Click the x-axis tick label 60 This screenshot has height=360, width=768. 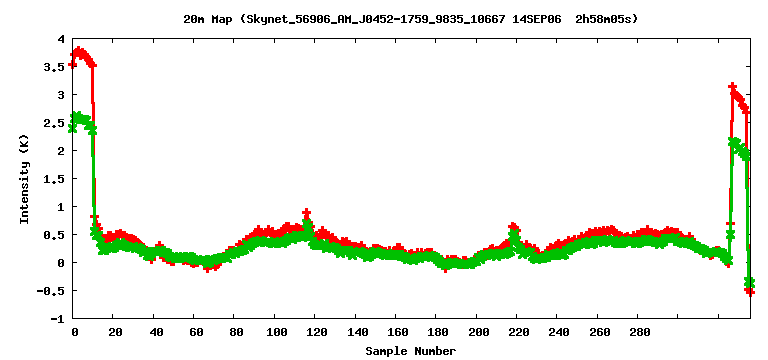[194, 332]
